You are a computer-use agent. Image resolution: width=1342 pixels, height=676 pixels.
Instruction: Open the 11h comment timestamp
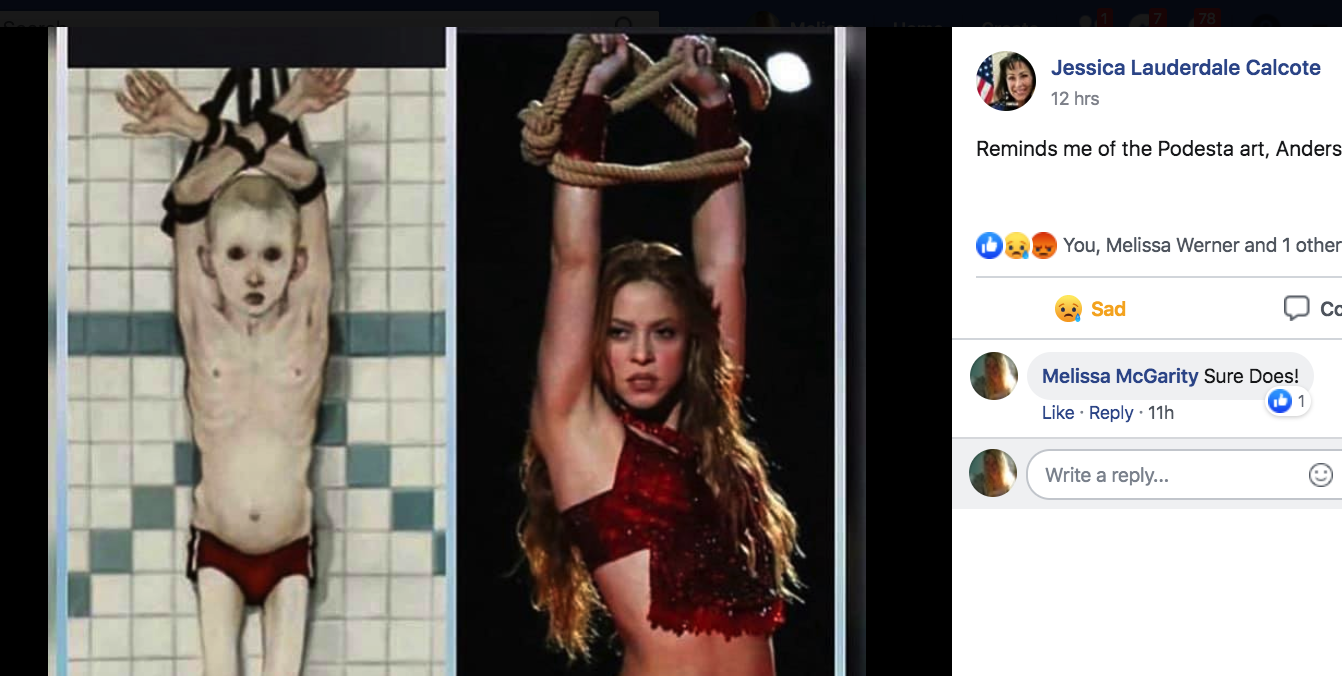(1161, 413)
